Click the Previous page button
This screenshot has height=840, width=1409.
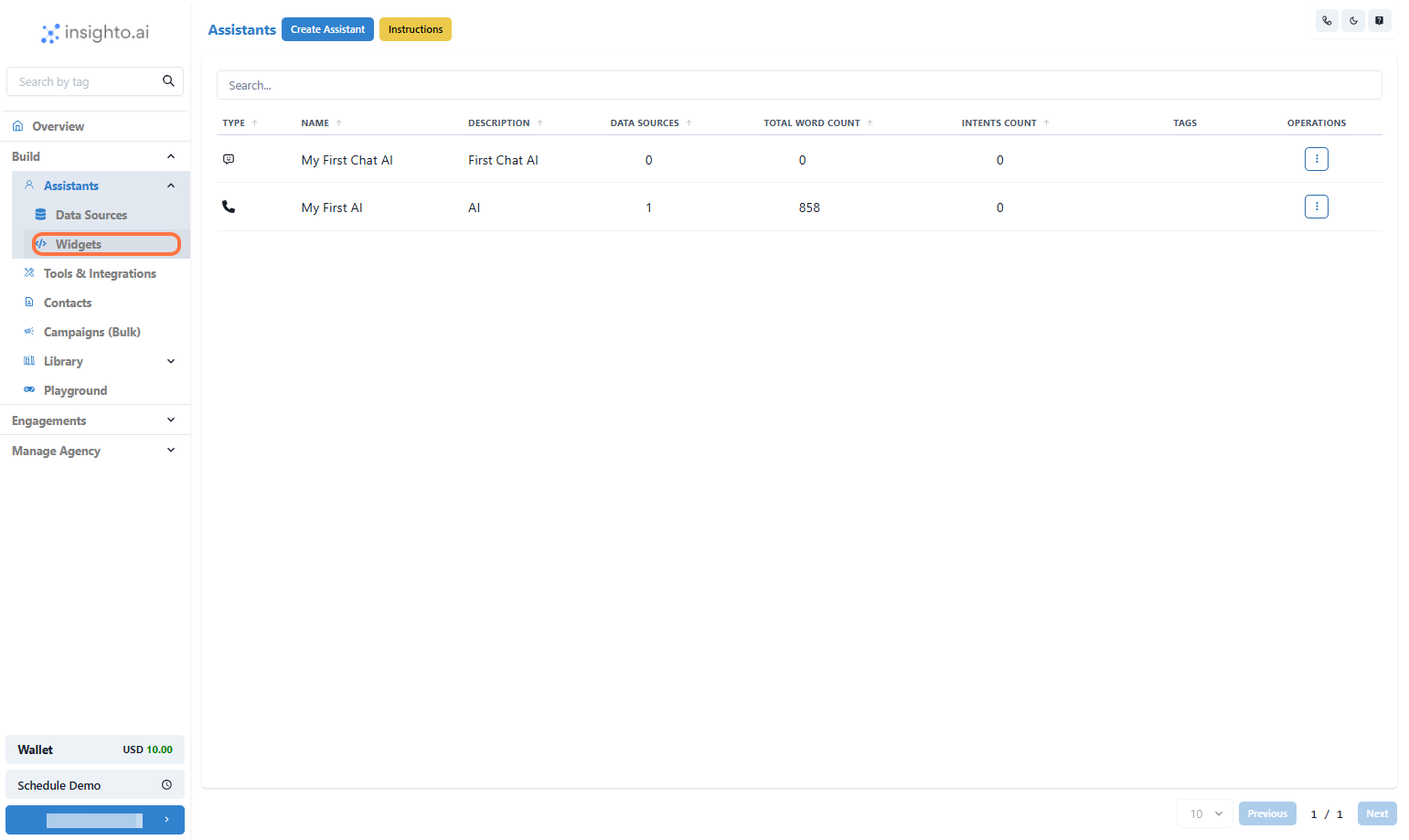1267,813
